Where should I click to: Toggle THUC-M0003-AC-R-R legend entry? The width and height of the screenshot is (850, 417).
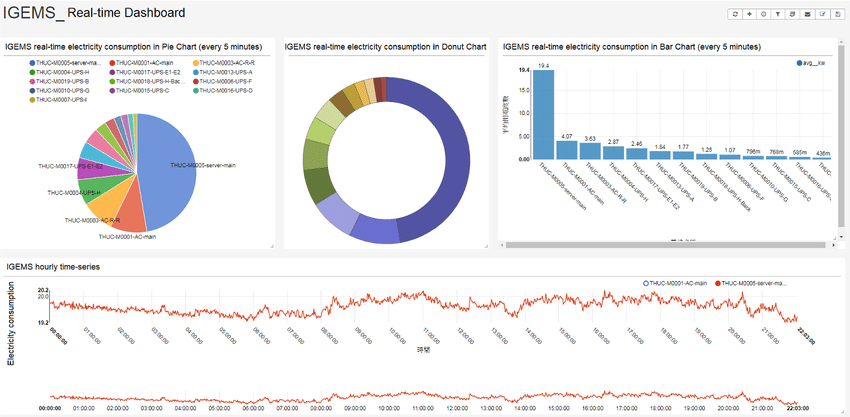coord(223,63)
